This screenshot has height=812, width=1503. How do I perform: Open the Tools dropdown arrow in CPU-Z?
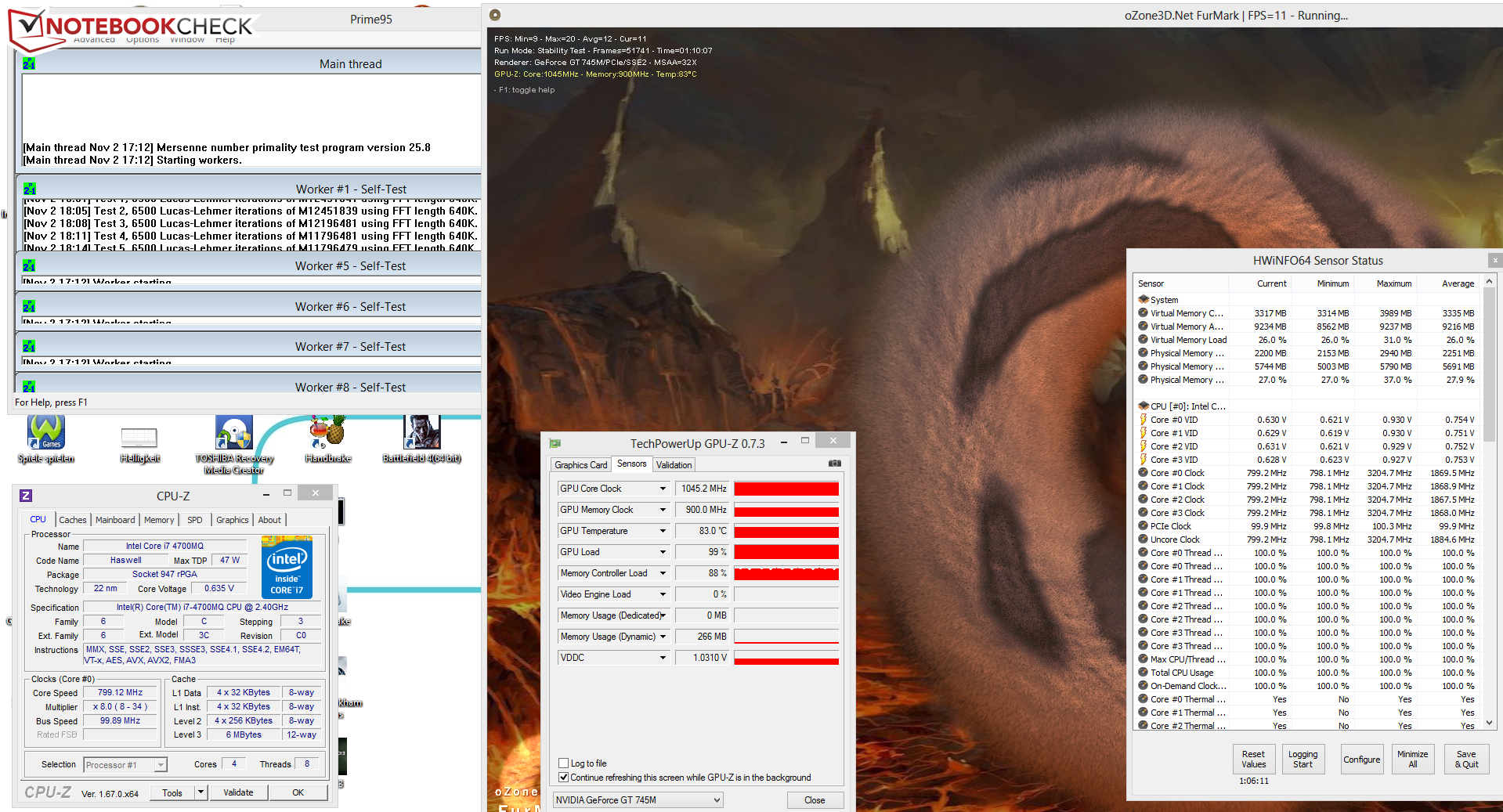(201, 792)
